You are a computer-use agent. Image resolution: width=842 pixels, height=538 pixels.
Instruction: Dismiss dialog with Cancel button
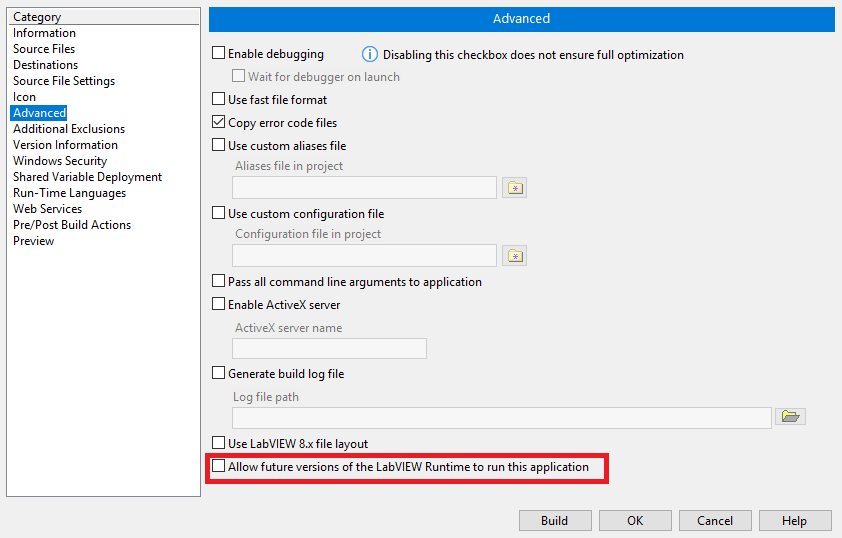pyautogui.click(x=715, y=521)
